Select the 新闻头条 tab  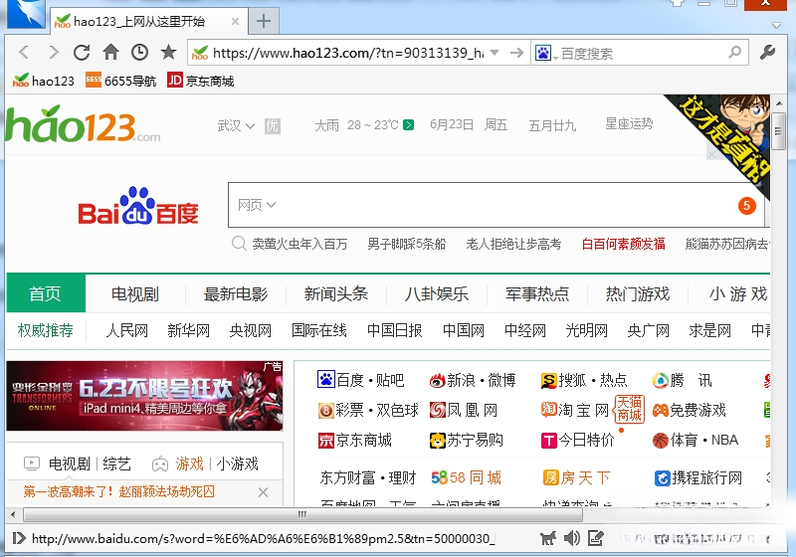pos(336,294)
